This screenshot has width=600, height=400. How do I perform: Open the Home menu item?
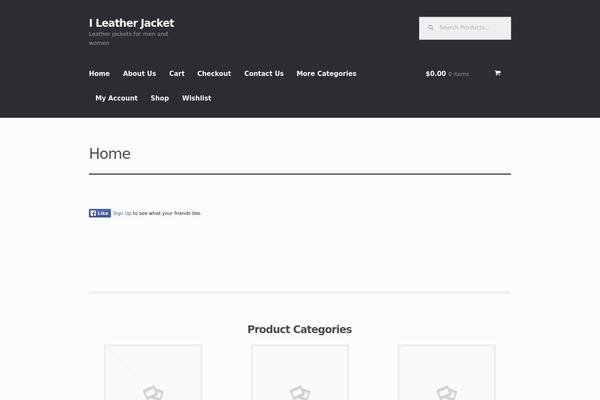coord(99,73)
